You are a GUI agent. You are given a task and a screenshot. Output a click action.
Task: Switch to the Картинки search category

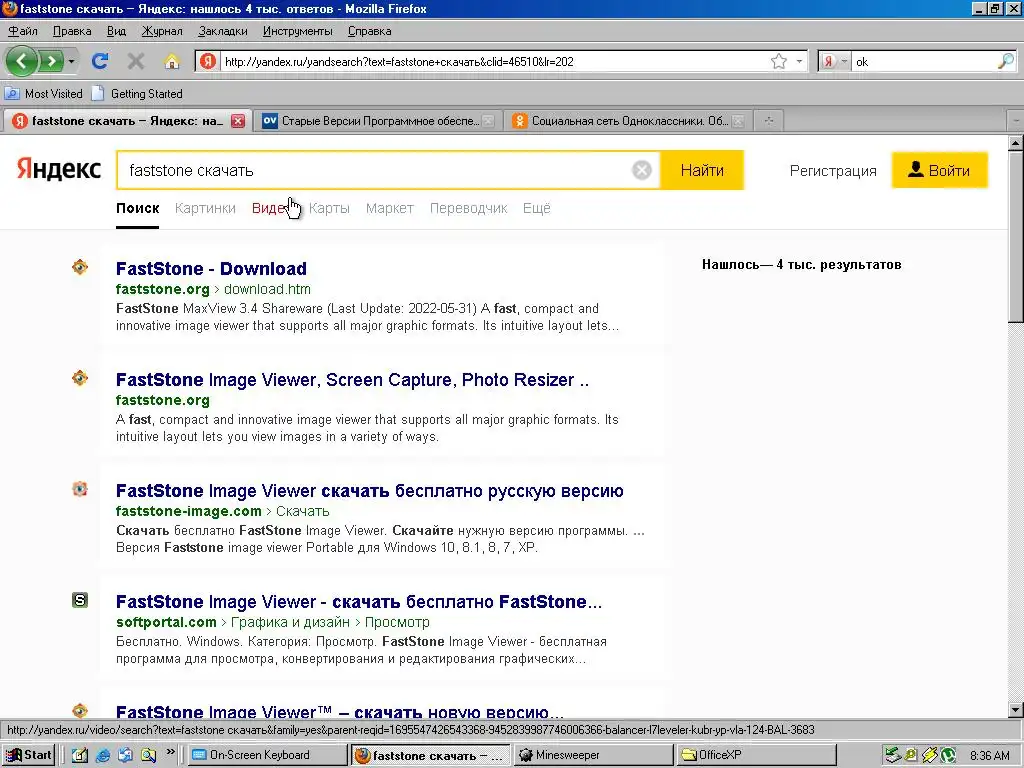(x=205, y=208)
